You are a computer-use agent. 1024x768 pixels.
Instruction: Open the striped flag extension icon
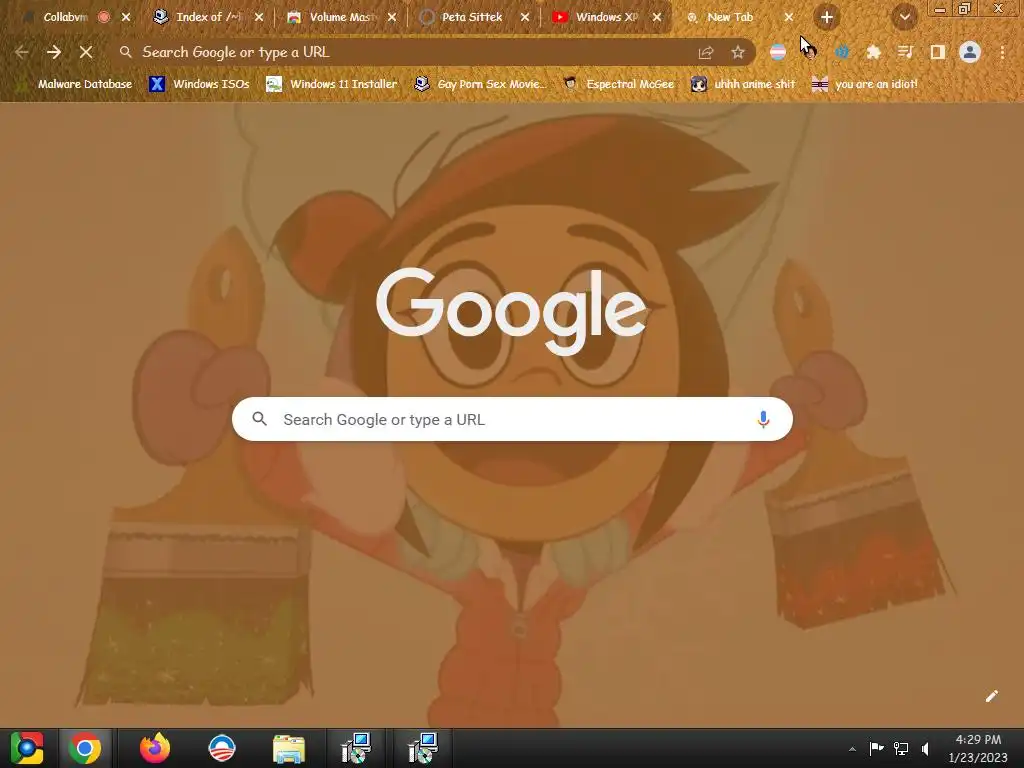pyautogui.click(x=777, y=52)
